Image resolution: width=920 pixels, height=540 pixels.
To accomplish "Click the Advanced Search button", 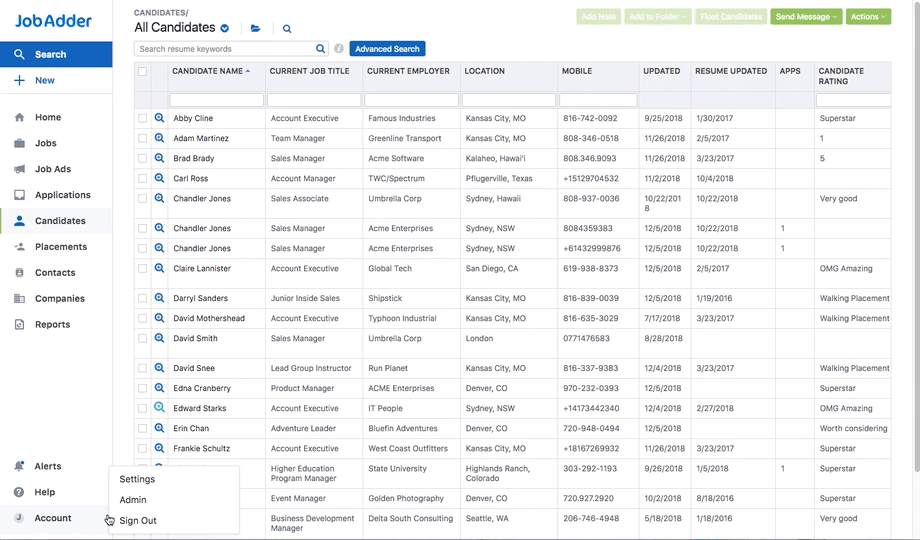I will tap(387, 49).
